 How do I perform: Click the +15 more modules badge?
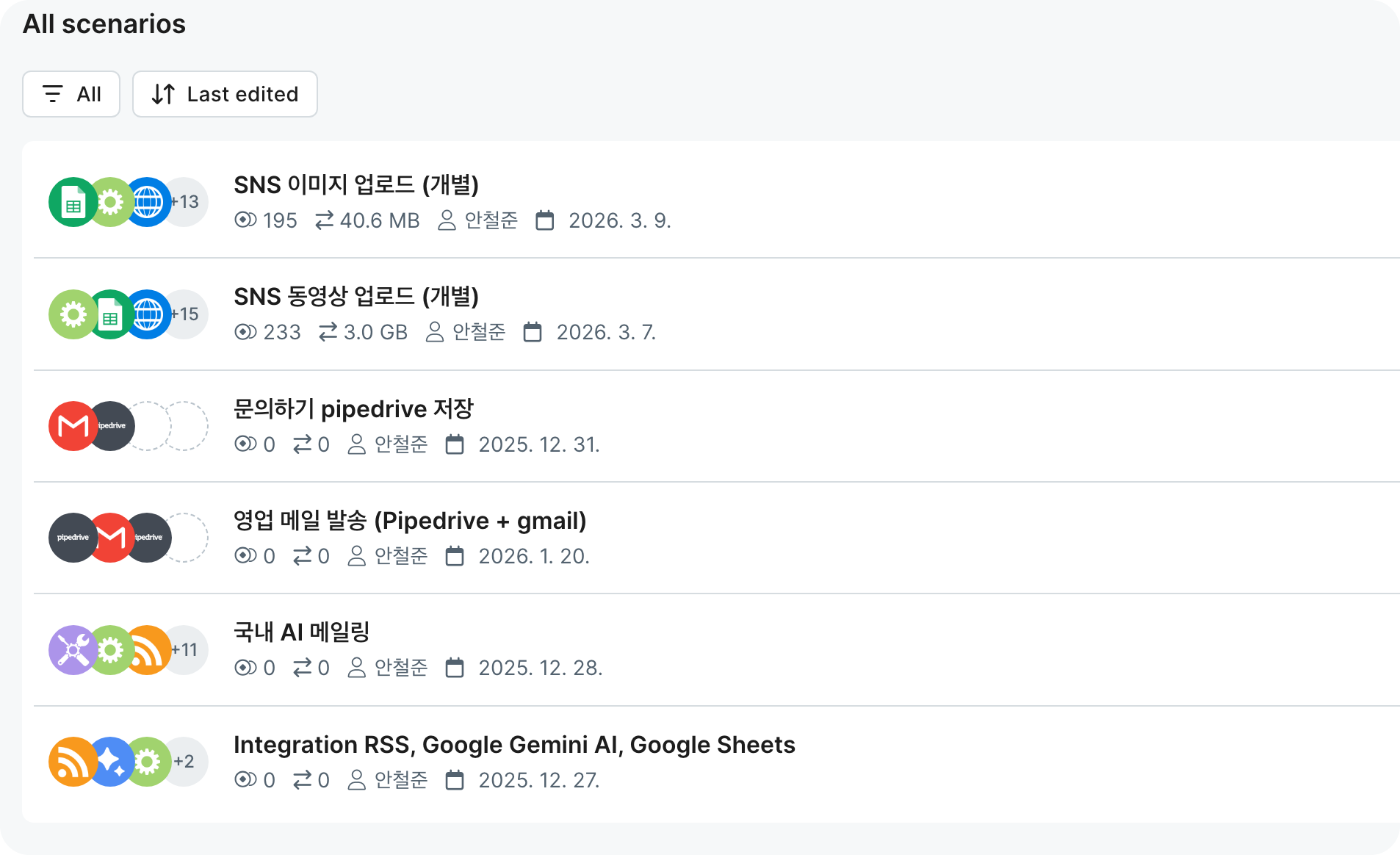tap(187, 314)
